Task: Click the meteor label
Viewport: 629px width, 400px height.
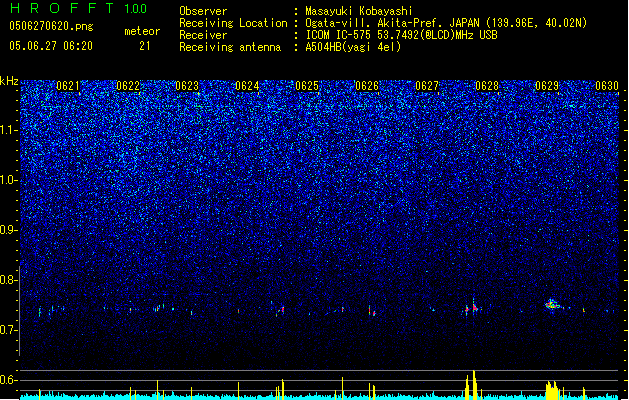Action: point(142,31)
